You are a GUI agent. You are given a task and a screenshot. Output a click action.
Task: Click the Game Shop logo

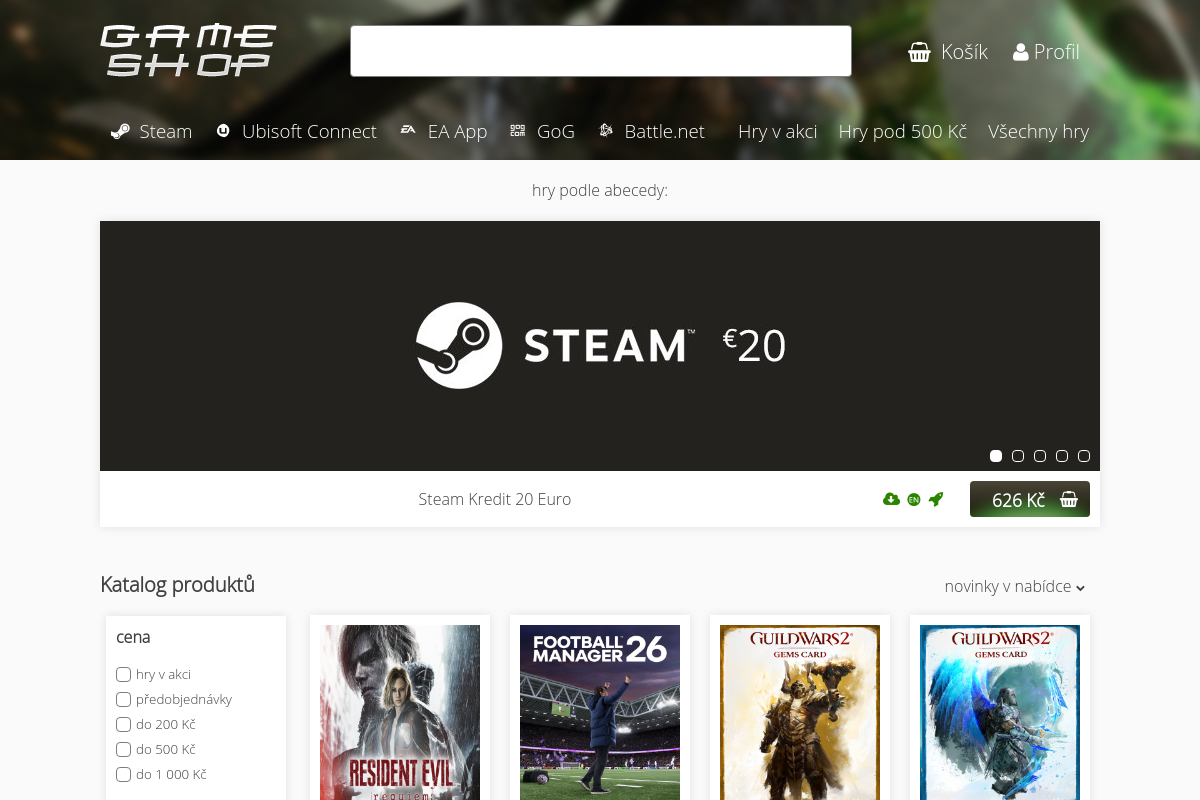[x=188, y=51]
